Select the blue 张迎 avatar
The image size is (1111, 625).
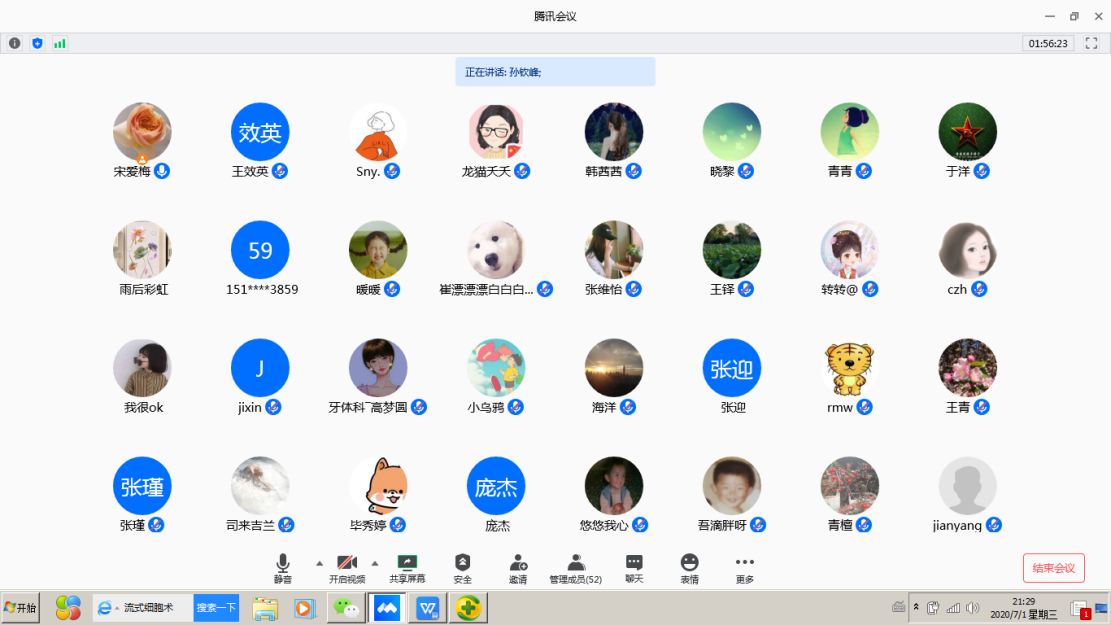[x=732, y=368]
